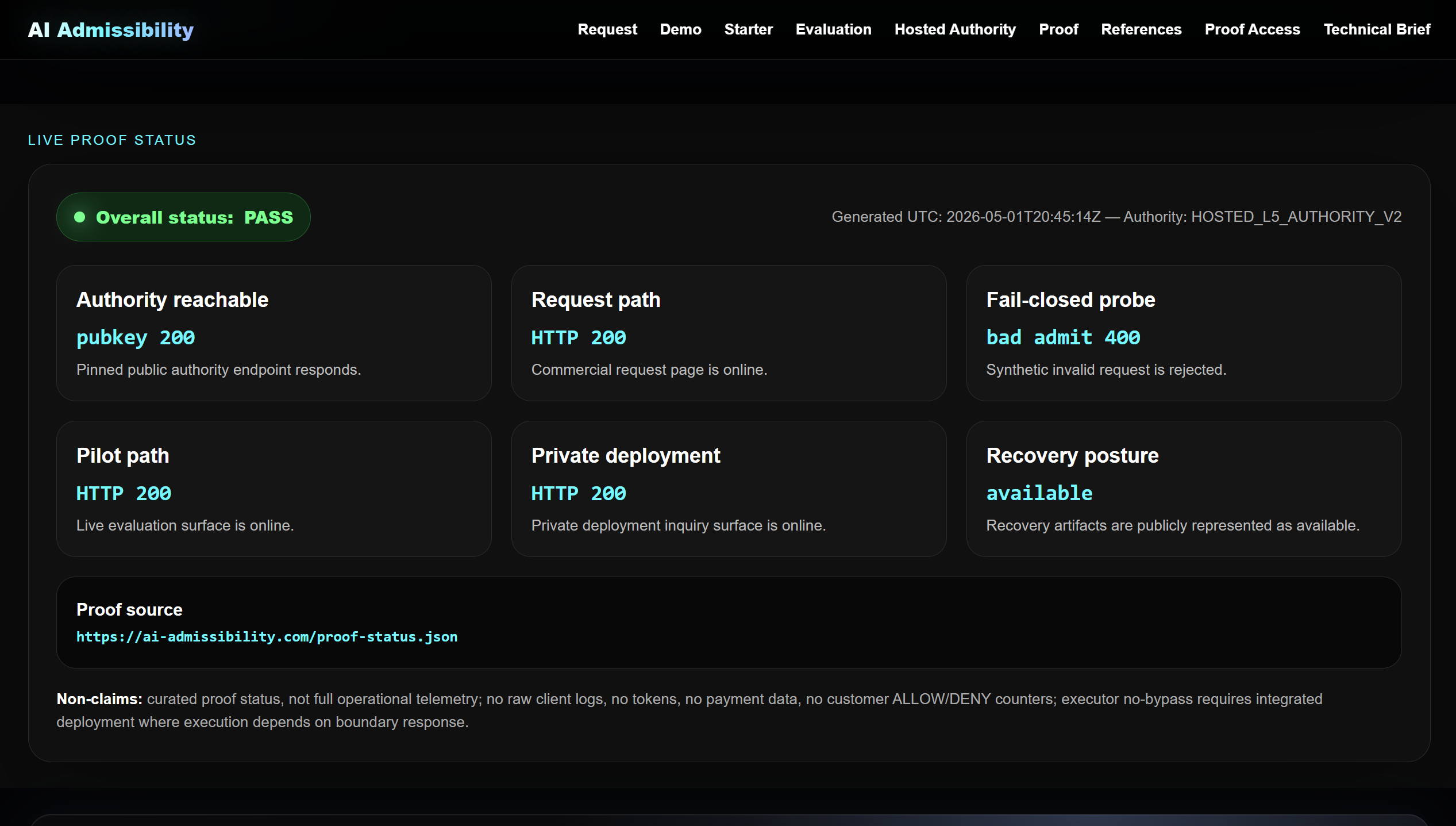Click 'Recovery artifacts are publicly represented as available.'
Image resolution: width=1456 pixels, height=826 pixels.
pos(1173,525)
